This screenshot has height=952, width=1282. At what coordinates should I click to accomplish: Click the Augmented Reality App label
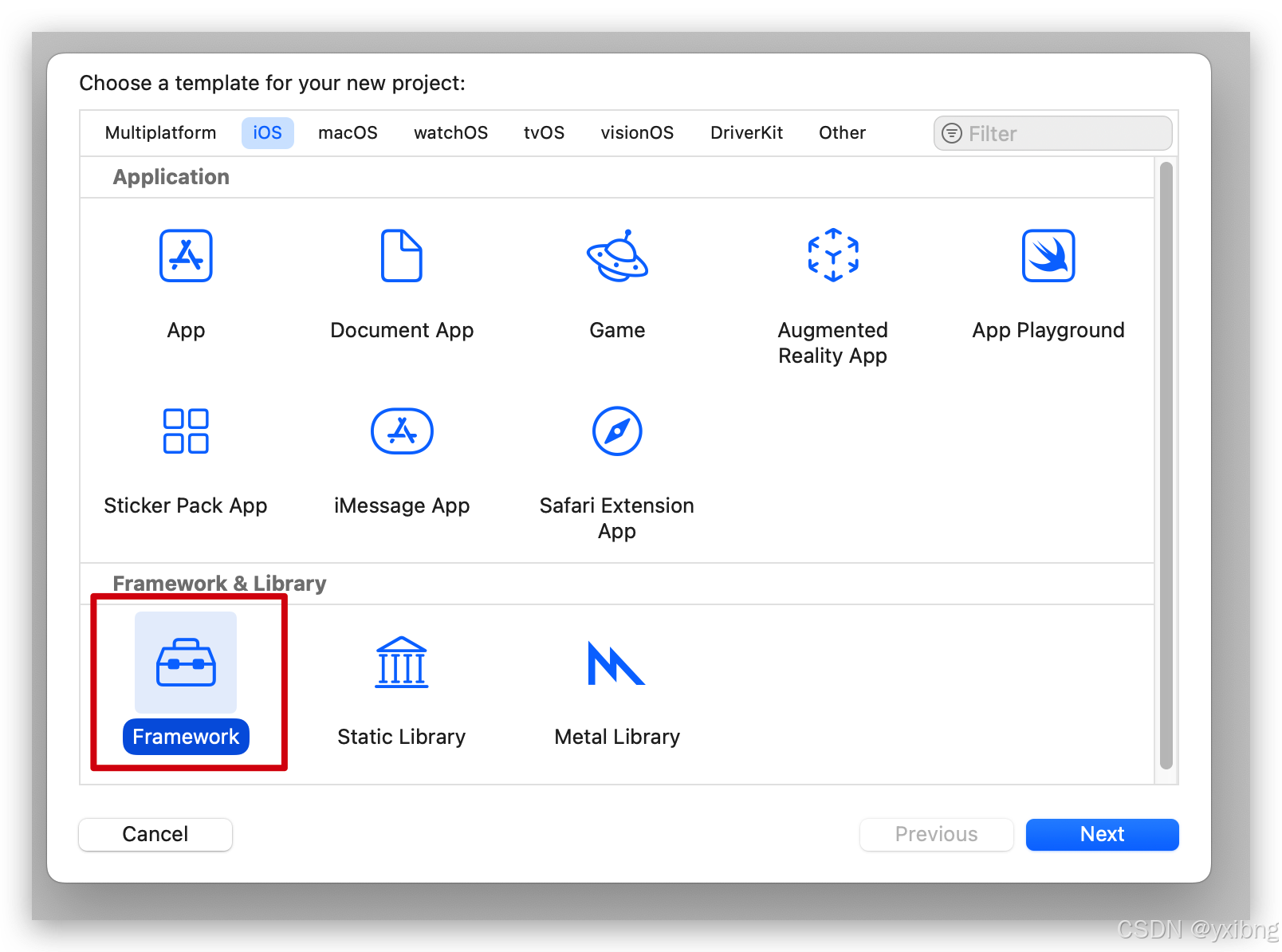832,343
